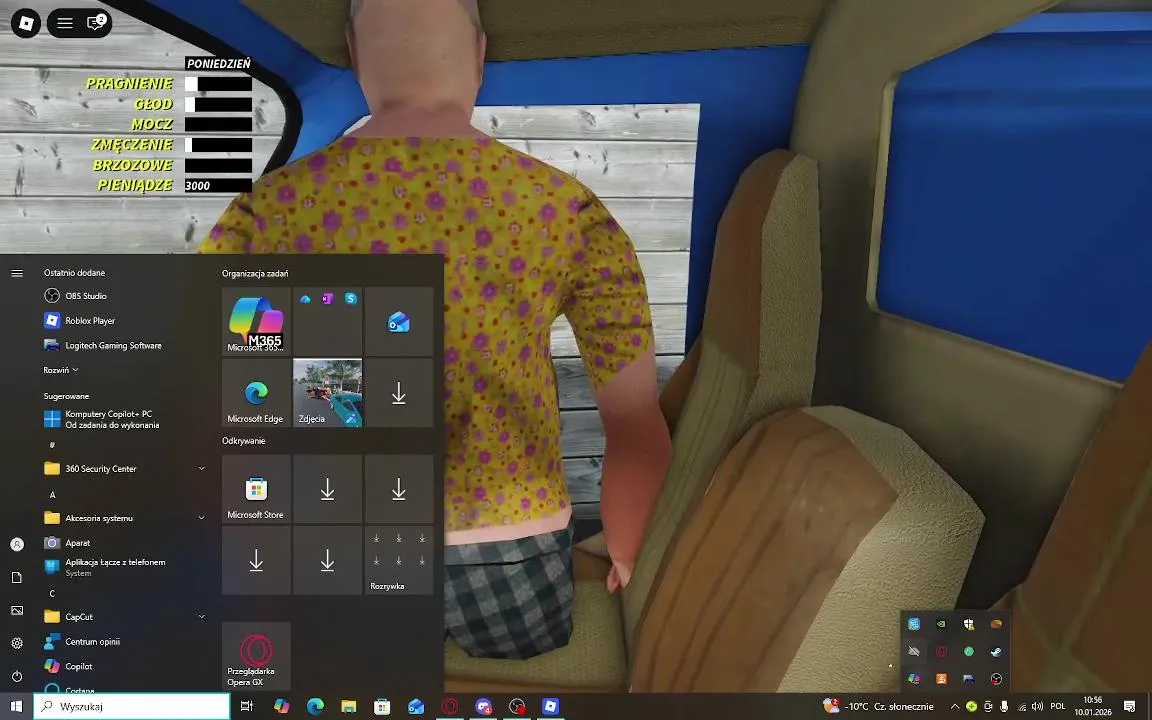
Task: Open the tile folder with OneDrive, OneNote, Skype
Action: pyautogui.click(x=328, y=321)
